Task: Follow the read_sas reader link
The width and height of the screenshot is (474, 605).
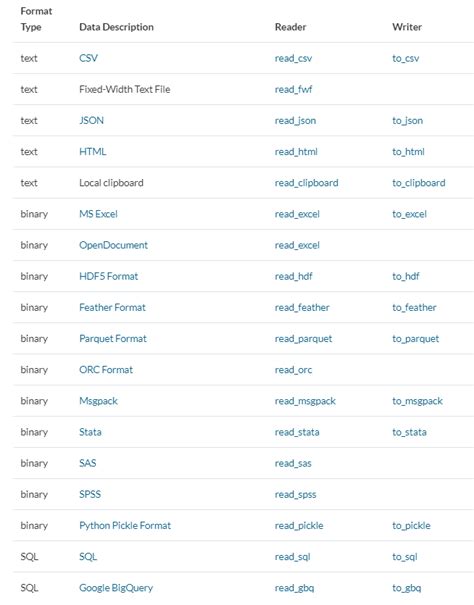Action: [x=293, y=463]
